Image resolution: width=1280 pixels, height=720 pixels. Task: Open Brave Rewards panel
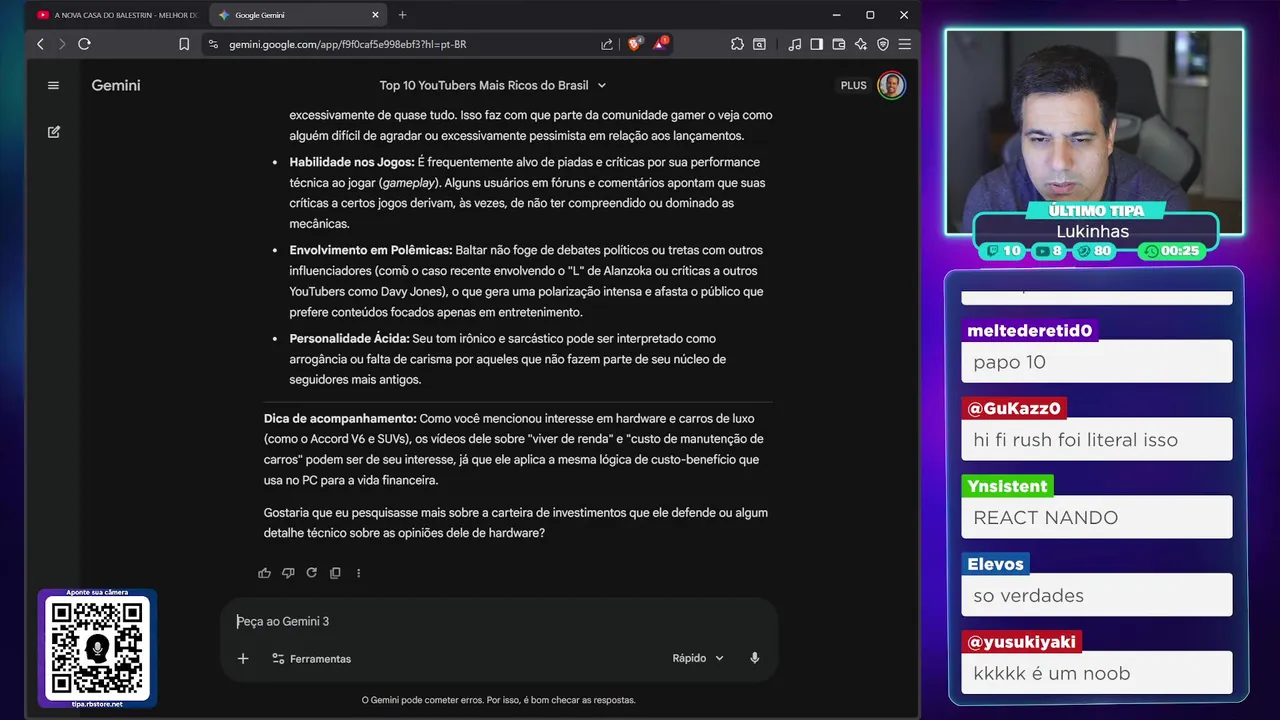[660, 44]
